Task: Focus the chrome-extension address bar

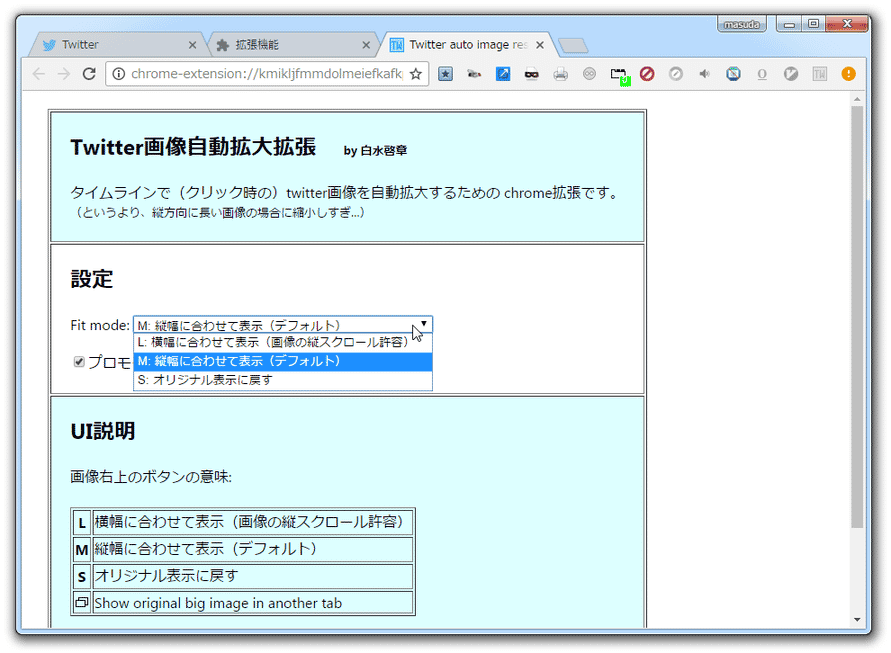Action: [x=266, y=74]
